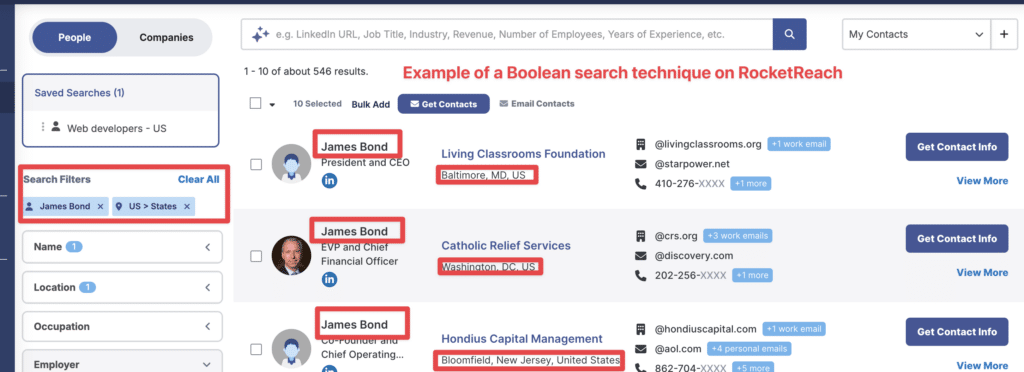Click building icon next to @crs.org
This screenshot has width=1024, height=372.
pyautogui.click(x=641, y=236)
